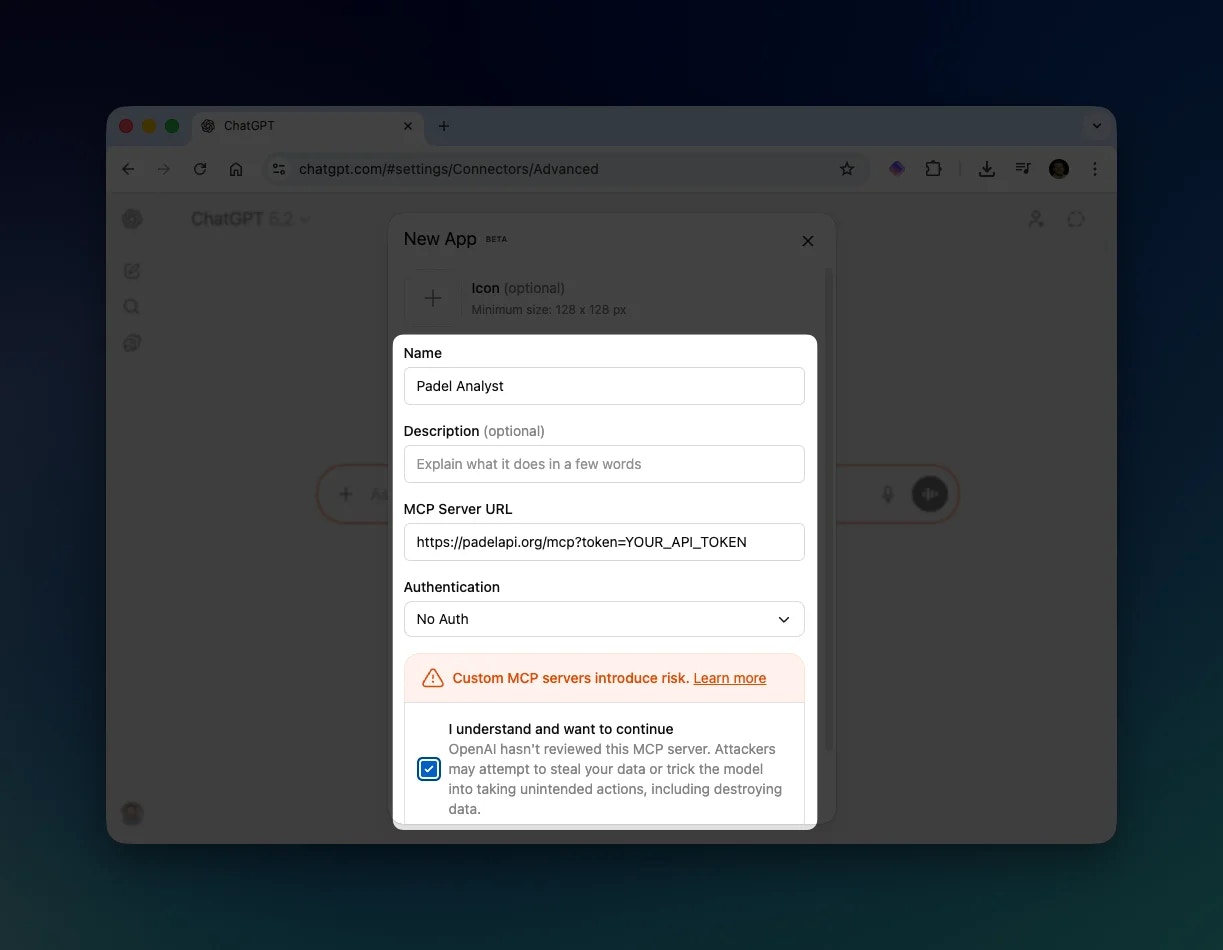Open the GPTs library icon in sidebar
1223x950 pixels.
pos(132,343)
